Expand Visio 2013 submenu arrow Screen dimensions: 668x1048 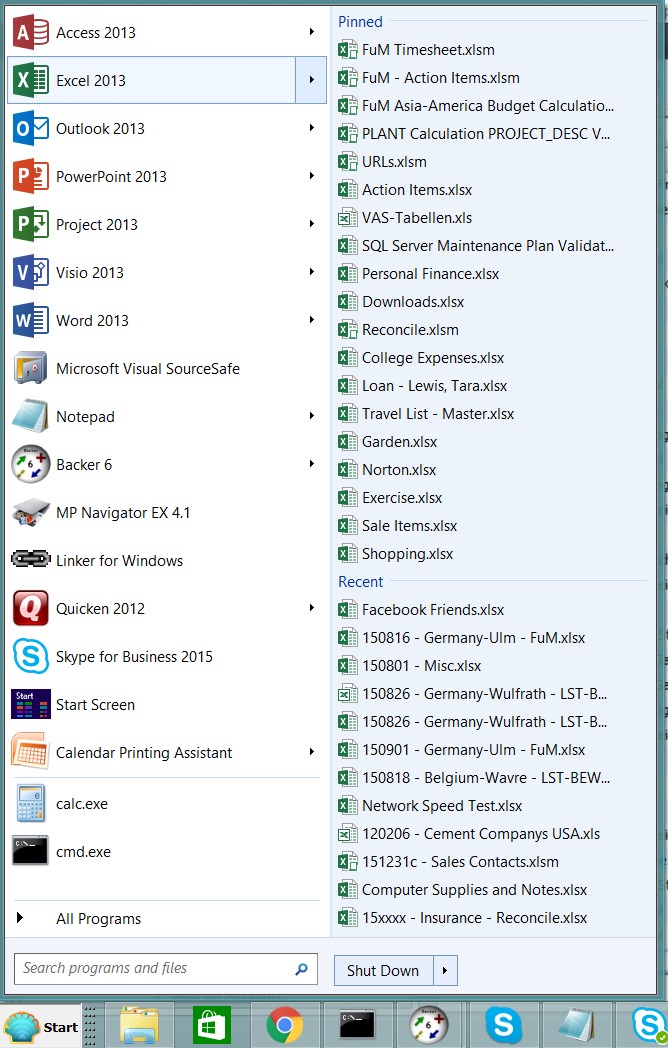pos(312,272)
